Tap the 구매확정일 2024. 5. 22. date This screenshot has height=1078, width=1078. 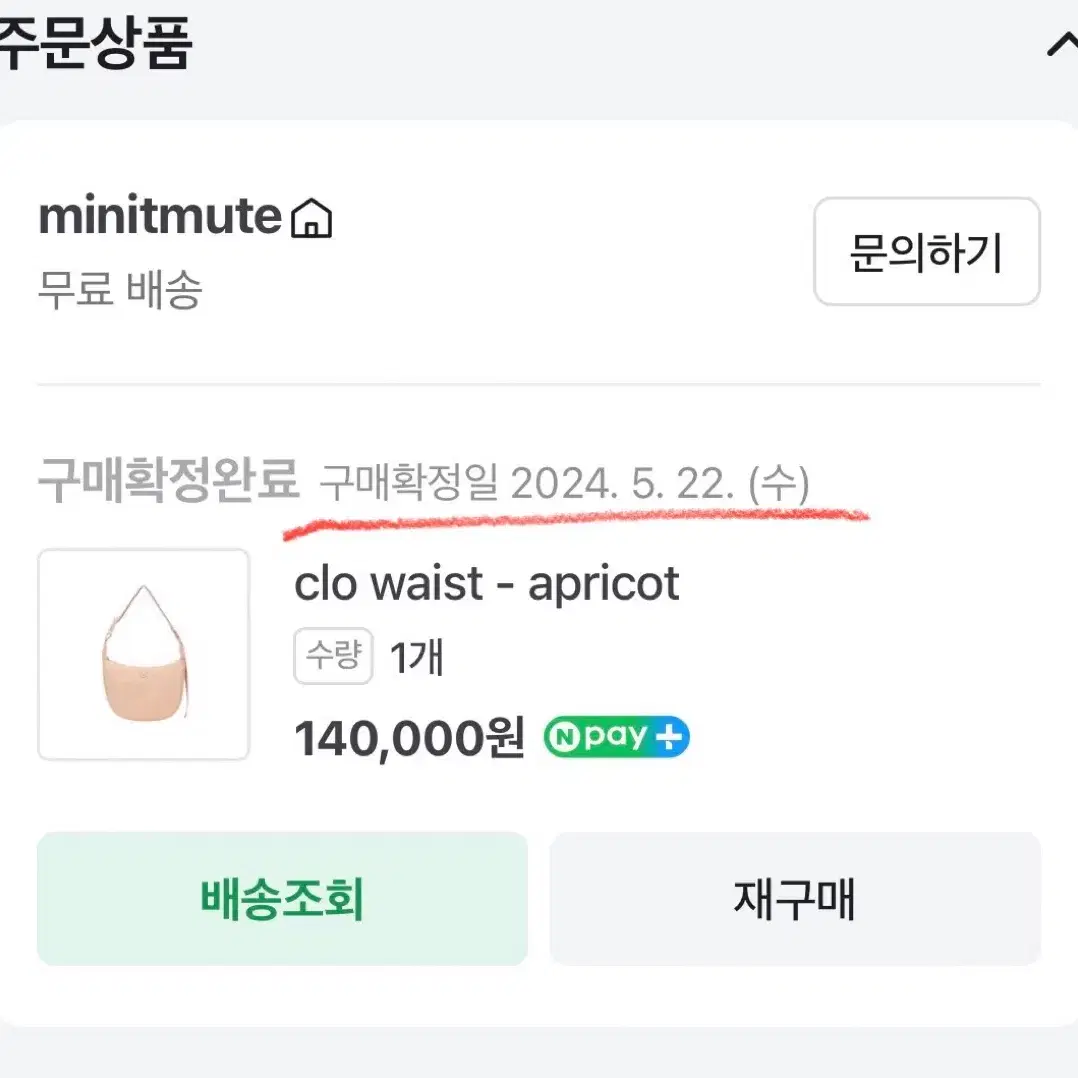tap(564, 483)
